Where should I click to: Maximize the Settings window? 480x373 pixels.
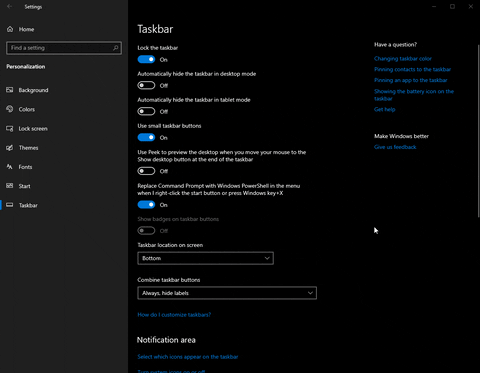(x=452, y=6)
